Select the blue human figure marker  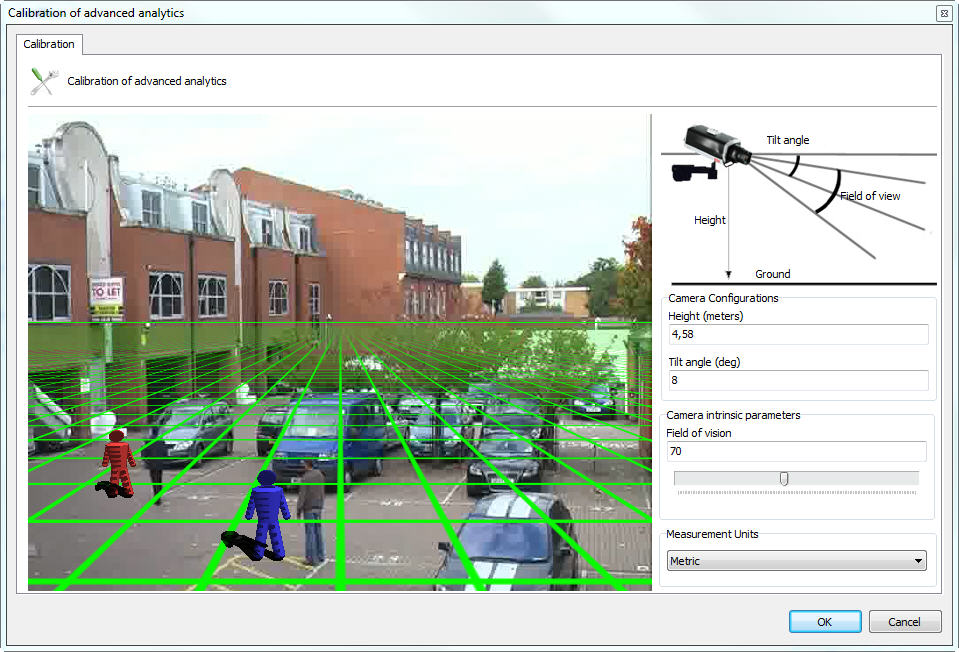[x=267, y=514]
